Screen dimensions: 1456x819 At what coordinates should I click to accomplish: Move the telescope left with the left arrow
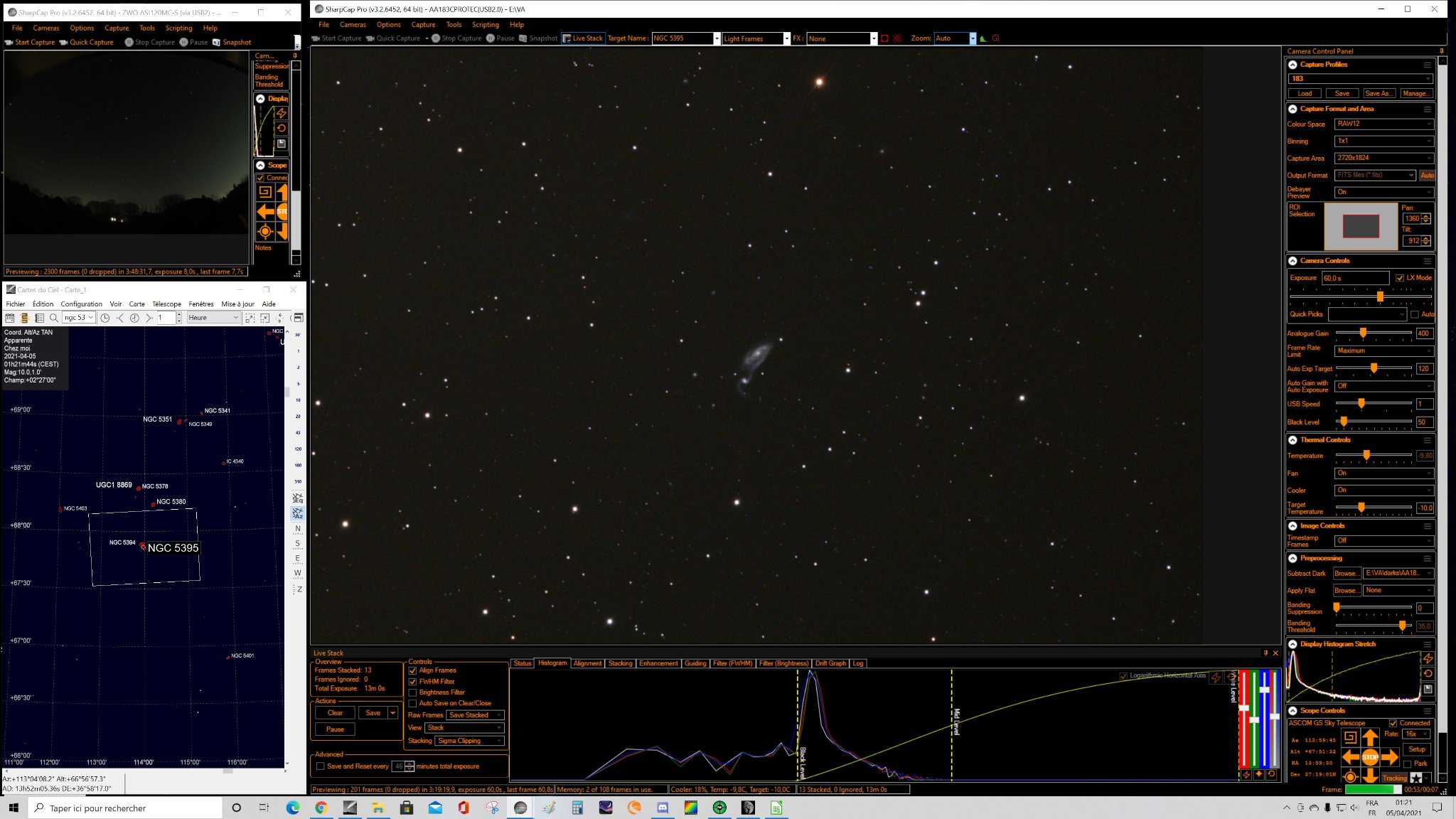(1351, 757)
